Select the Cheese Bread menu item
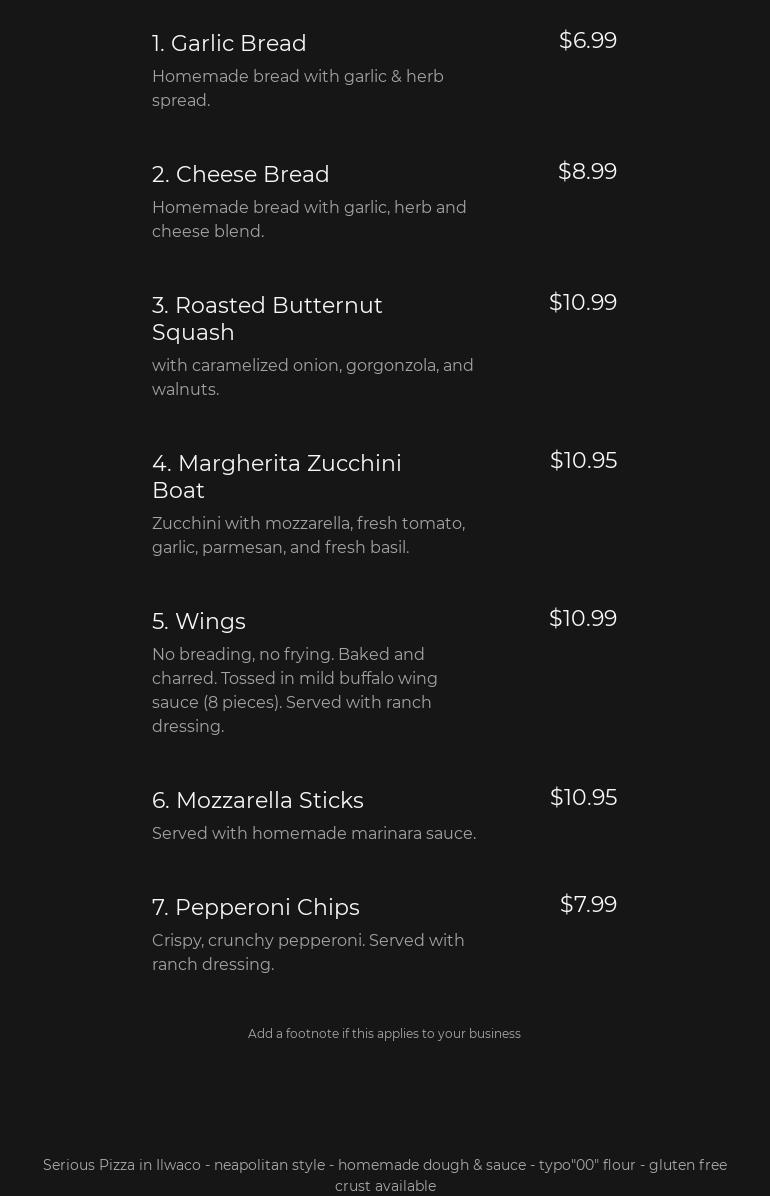This screenshot has height=1196, width=770. [240, 175]
